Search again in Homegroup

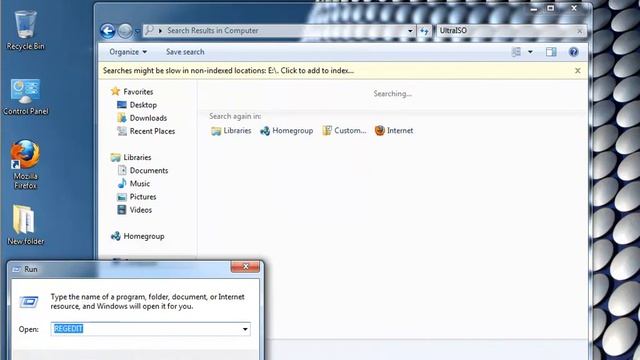tap(287, 131)
